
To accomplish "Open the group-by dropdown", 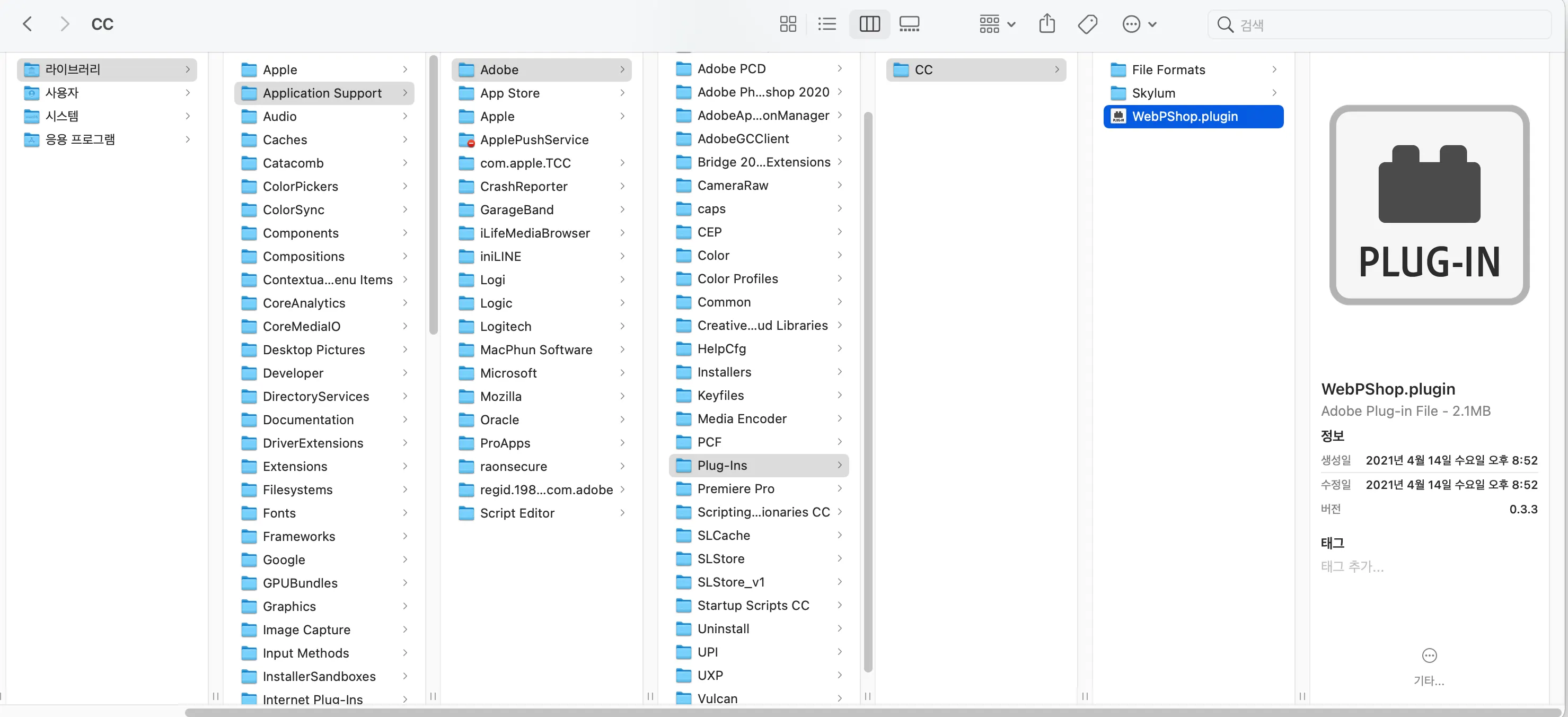I will pos(997,24).
